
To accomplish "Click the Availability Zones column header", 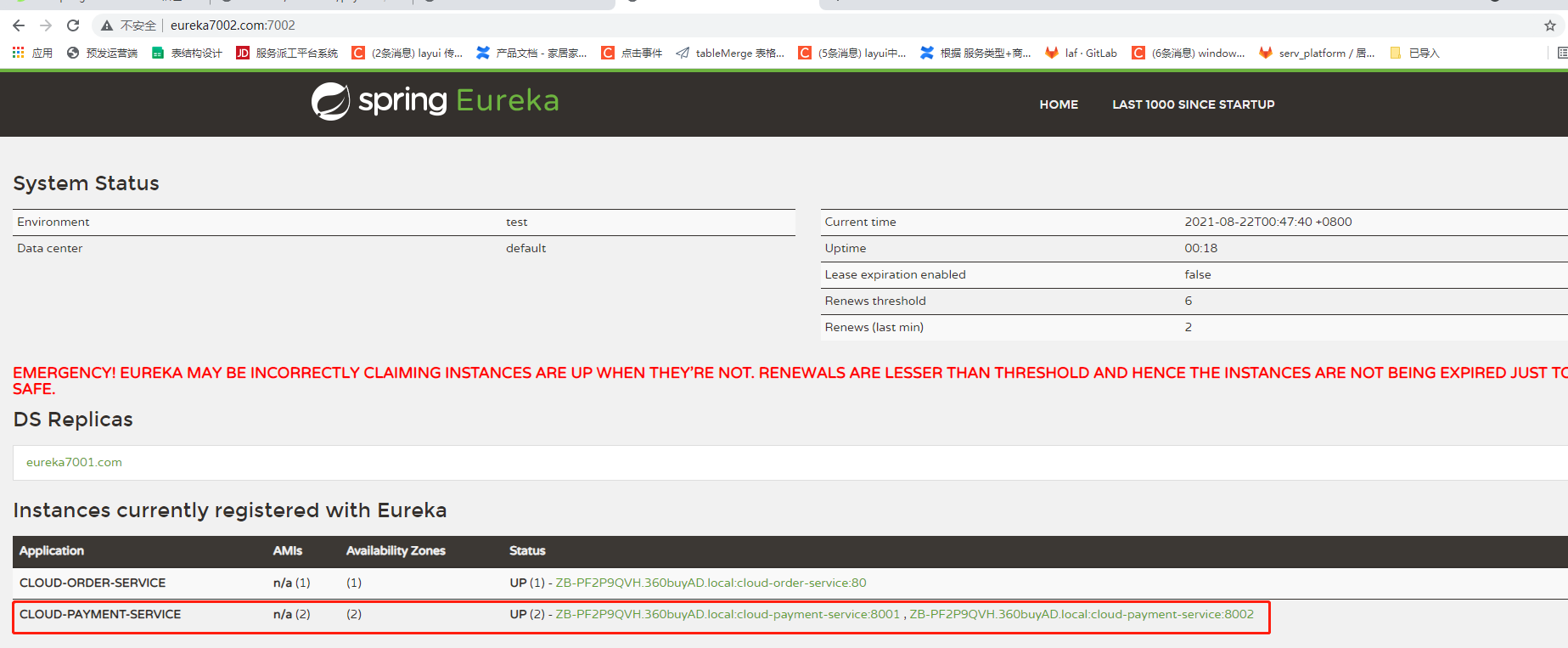I will click(396, 550).
